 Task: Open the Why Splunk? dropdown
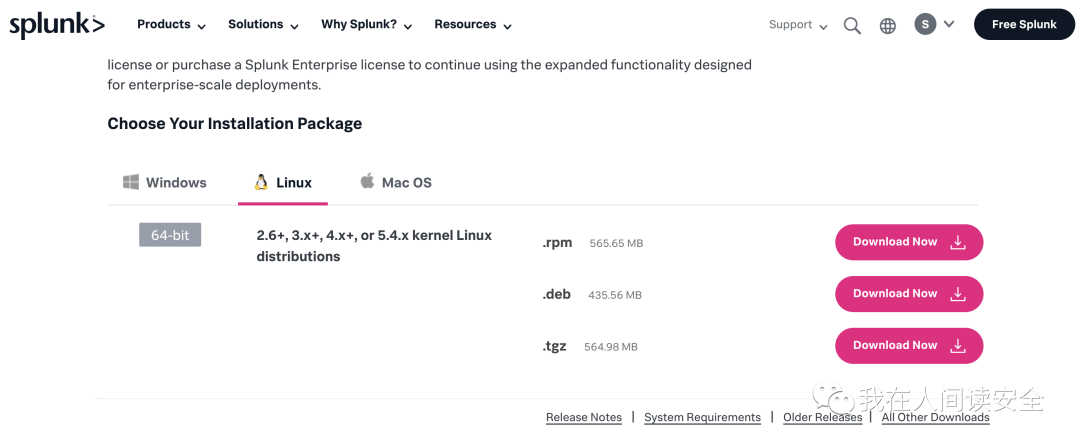click(365, 25)
